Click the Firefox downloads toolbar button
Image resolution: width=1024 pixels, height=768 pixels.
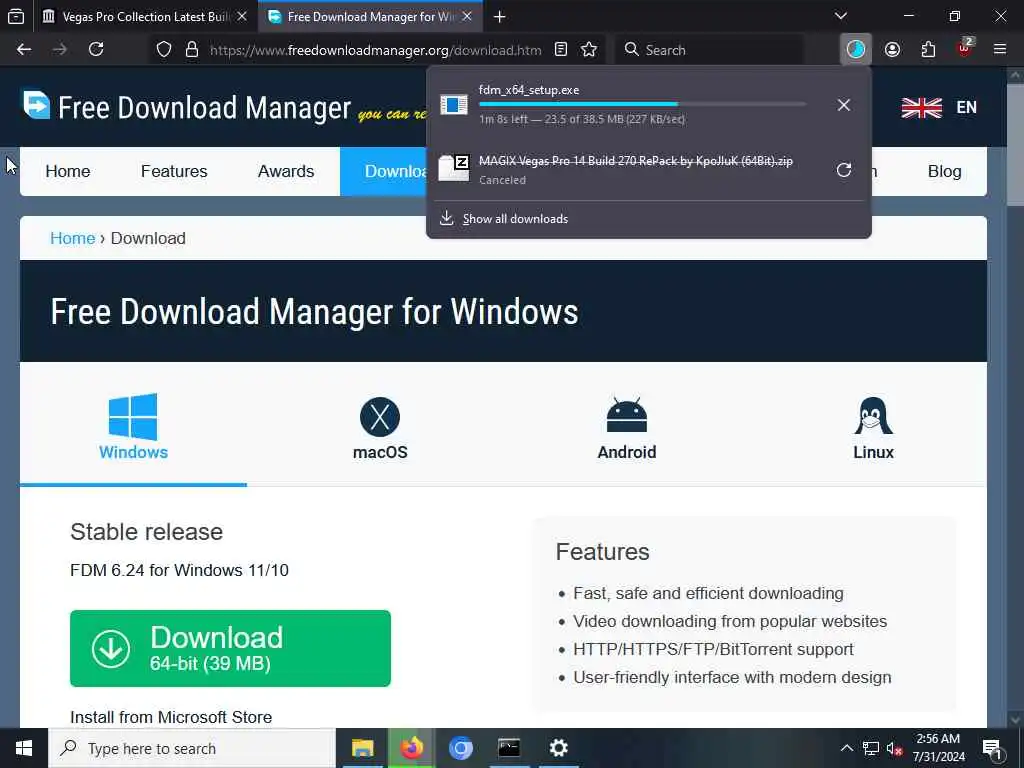(856, 50)
